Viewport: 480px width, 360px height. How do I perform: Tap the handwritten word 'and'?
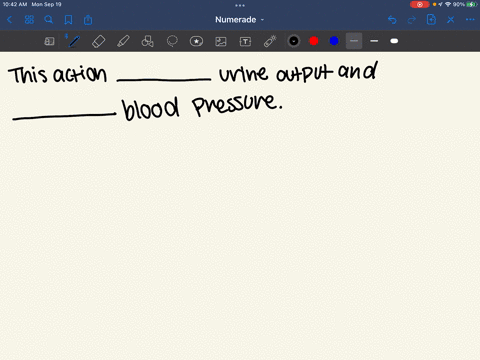358,70
